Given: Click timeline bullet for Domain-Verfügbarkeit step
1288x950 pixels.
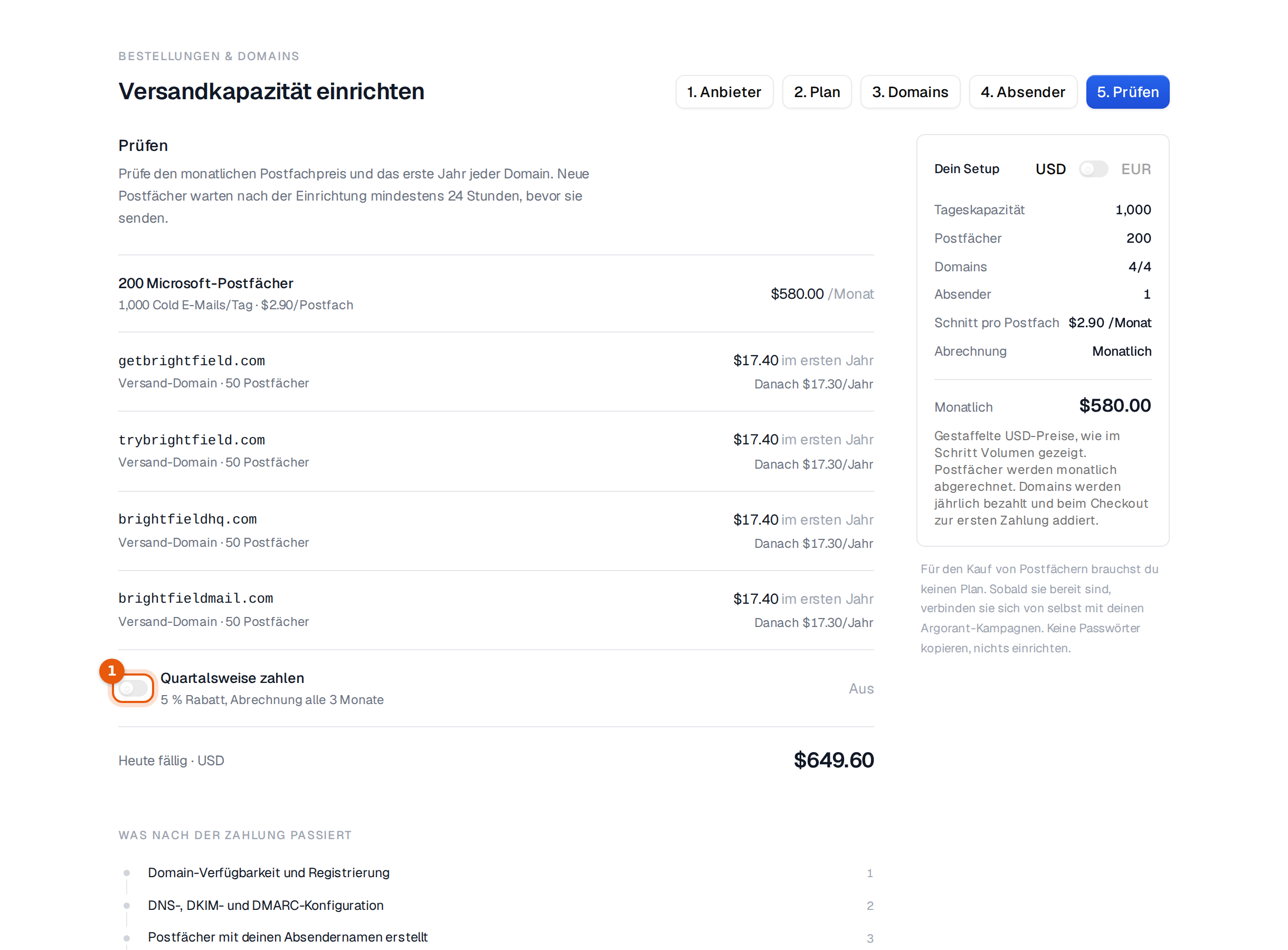Looking at the screenshot, I should coord(127,873).
